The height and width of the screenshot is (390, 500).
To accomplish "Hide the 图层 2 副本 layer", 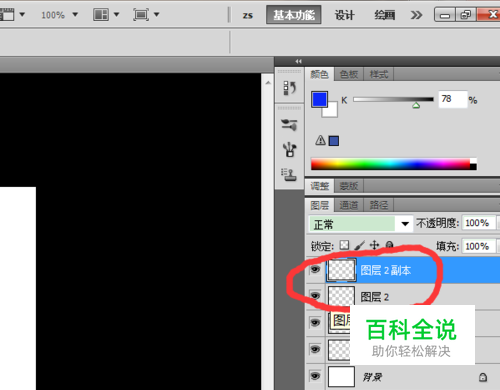I will [315, 269].
